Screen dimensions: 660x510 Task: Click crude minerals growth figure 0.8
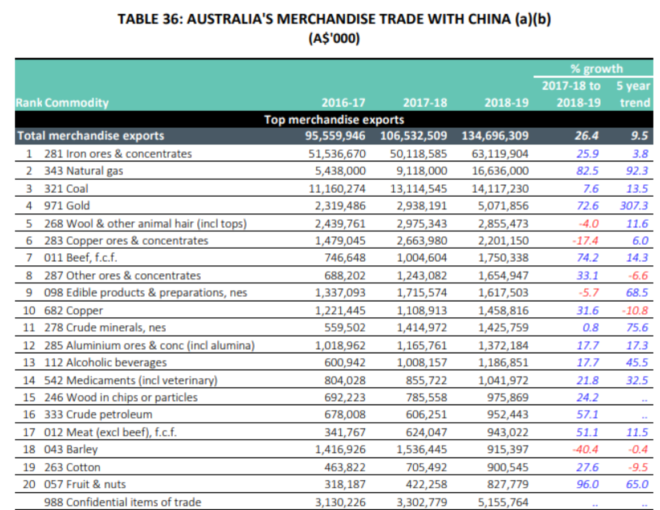pos(591,327)
